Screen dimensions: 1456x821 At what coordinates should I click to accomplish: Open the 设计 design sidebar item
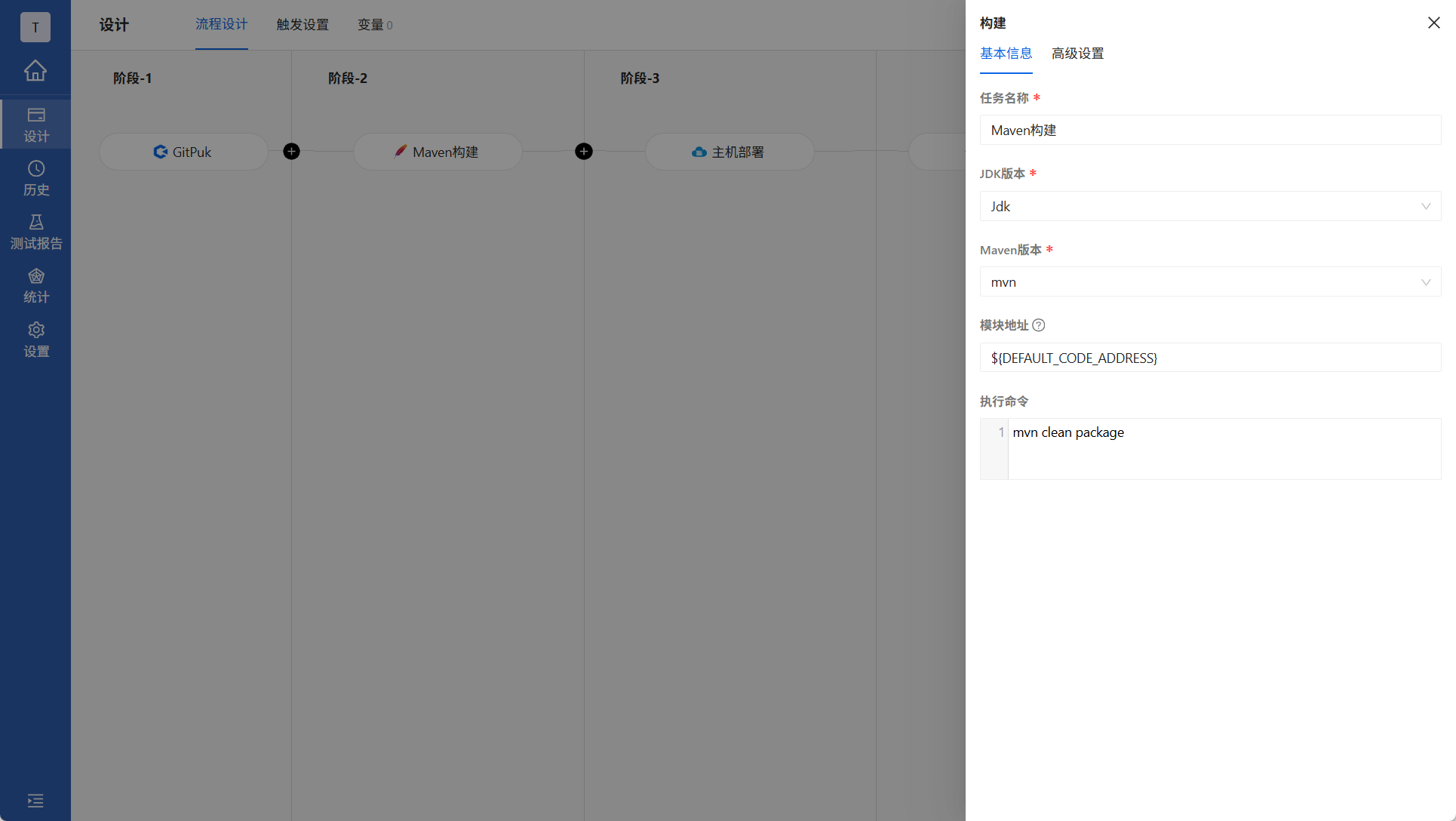pyautogui.click(x=35, y=125)
